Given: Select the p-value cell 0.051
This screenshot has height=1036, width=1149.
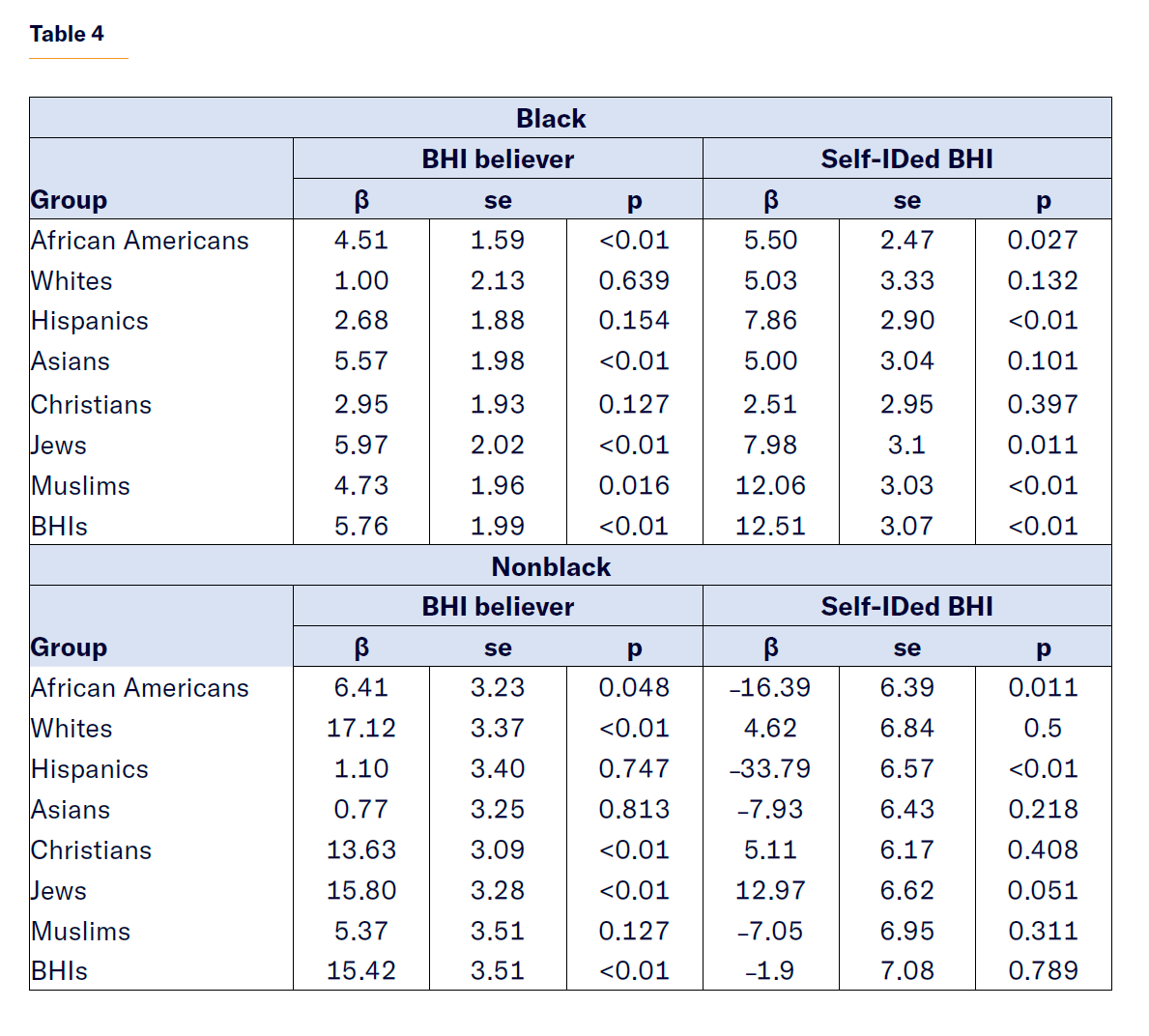Looking at the screenshot, I should tap(1043, 891).
